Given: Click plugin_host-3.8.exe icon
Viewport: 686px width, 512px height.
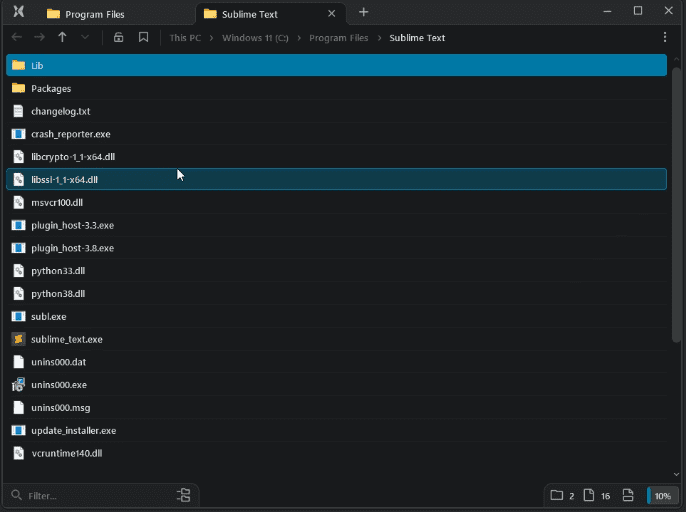Looking at the screenshot, I should coord(18,248).
